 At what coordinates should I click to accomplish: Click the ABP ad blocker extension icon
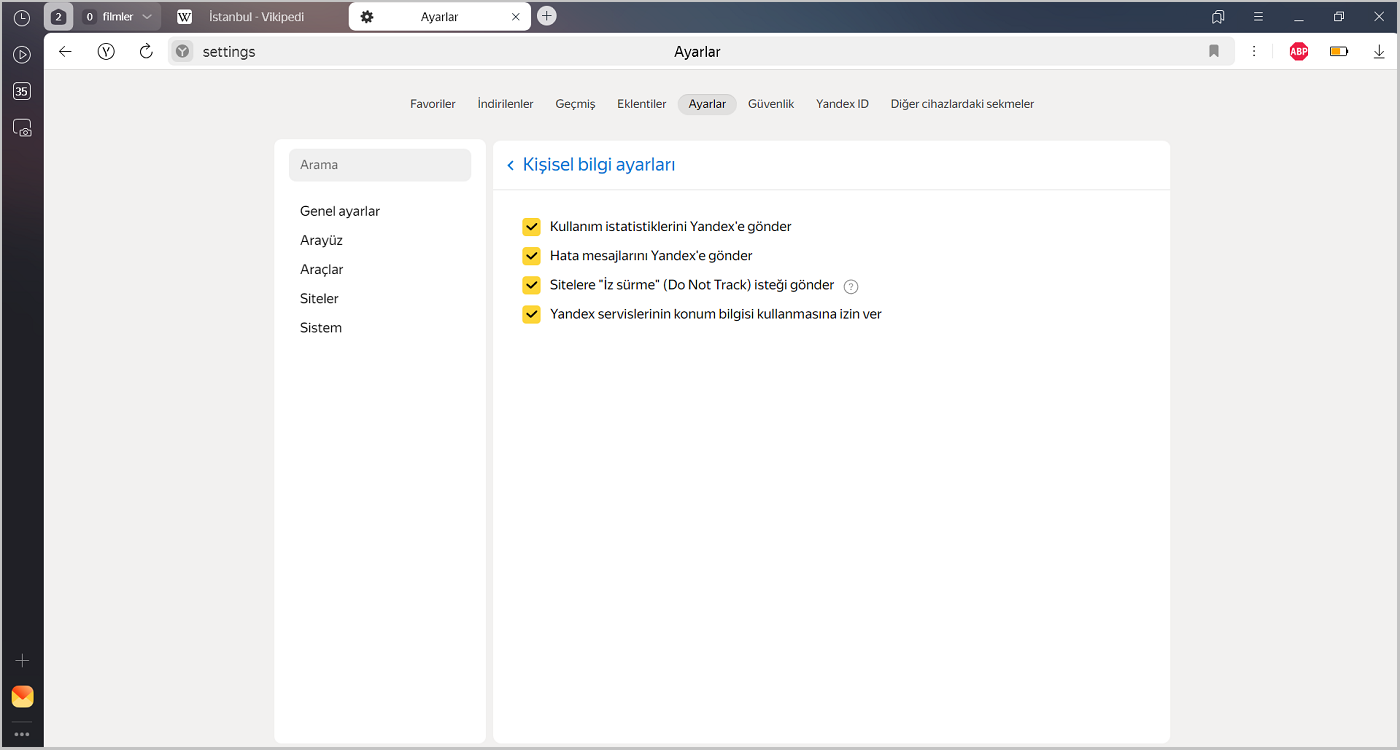tap(1298, 52)
